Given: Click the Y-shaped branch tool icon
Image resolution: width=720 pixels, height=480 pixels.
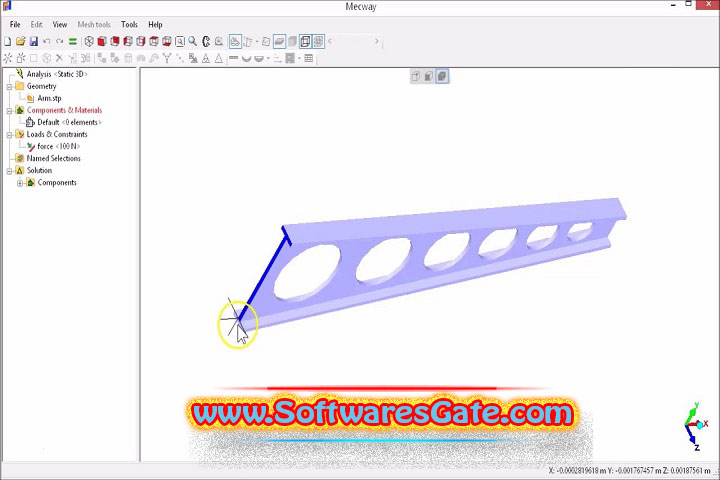Looking at the screenshot, I should [167, 58].
